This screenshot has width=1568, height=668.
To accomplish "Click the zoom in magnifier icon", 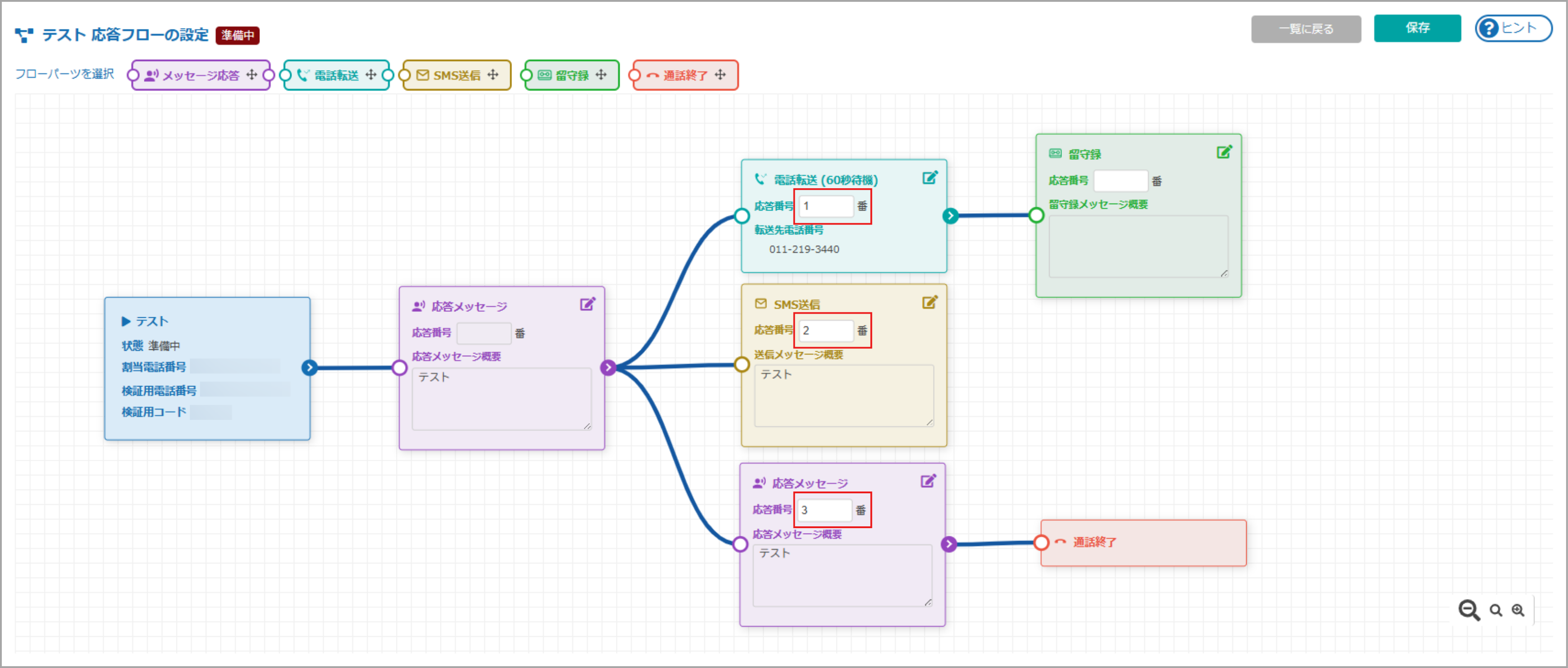I will click(x=1518, y=610).
